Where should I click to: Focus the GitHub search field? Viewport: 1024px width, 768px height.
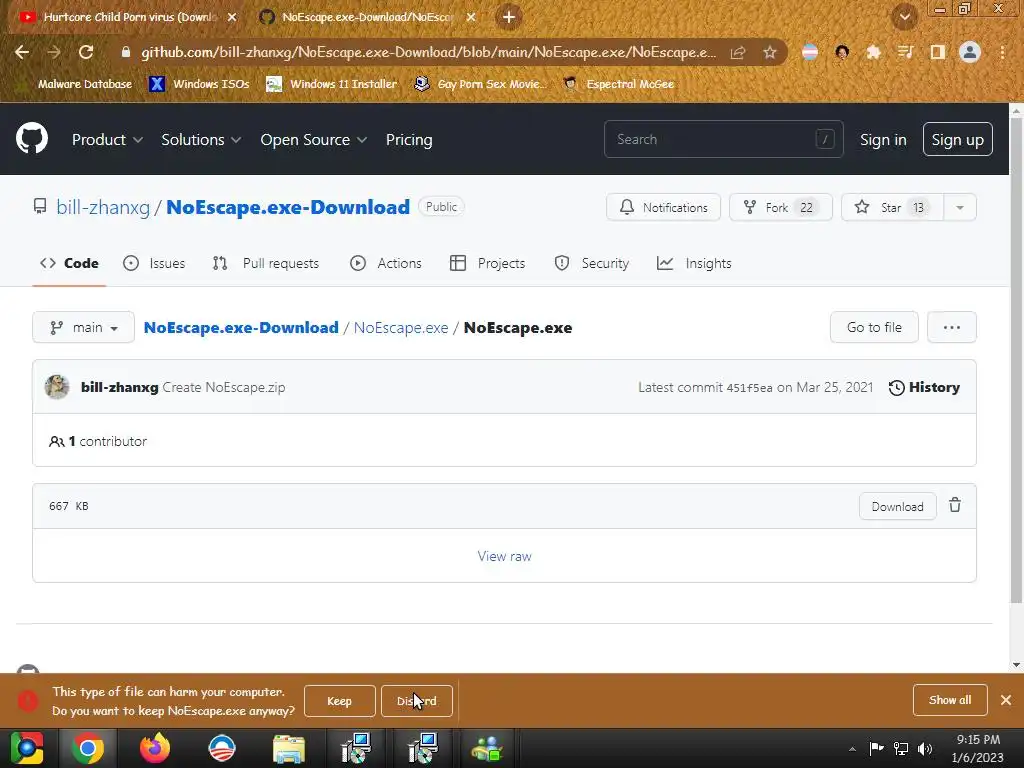point(724,139)
